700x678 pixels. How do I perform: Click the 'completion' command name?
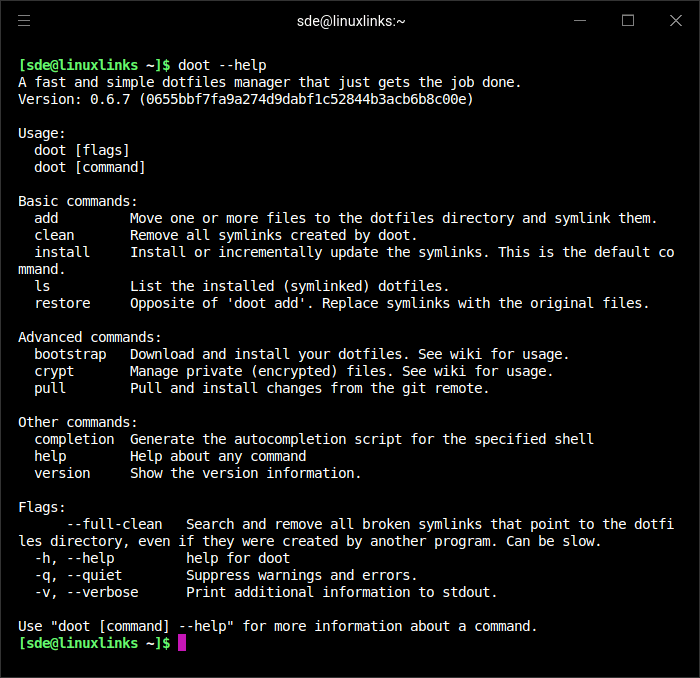point(74,439)
